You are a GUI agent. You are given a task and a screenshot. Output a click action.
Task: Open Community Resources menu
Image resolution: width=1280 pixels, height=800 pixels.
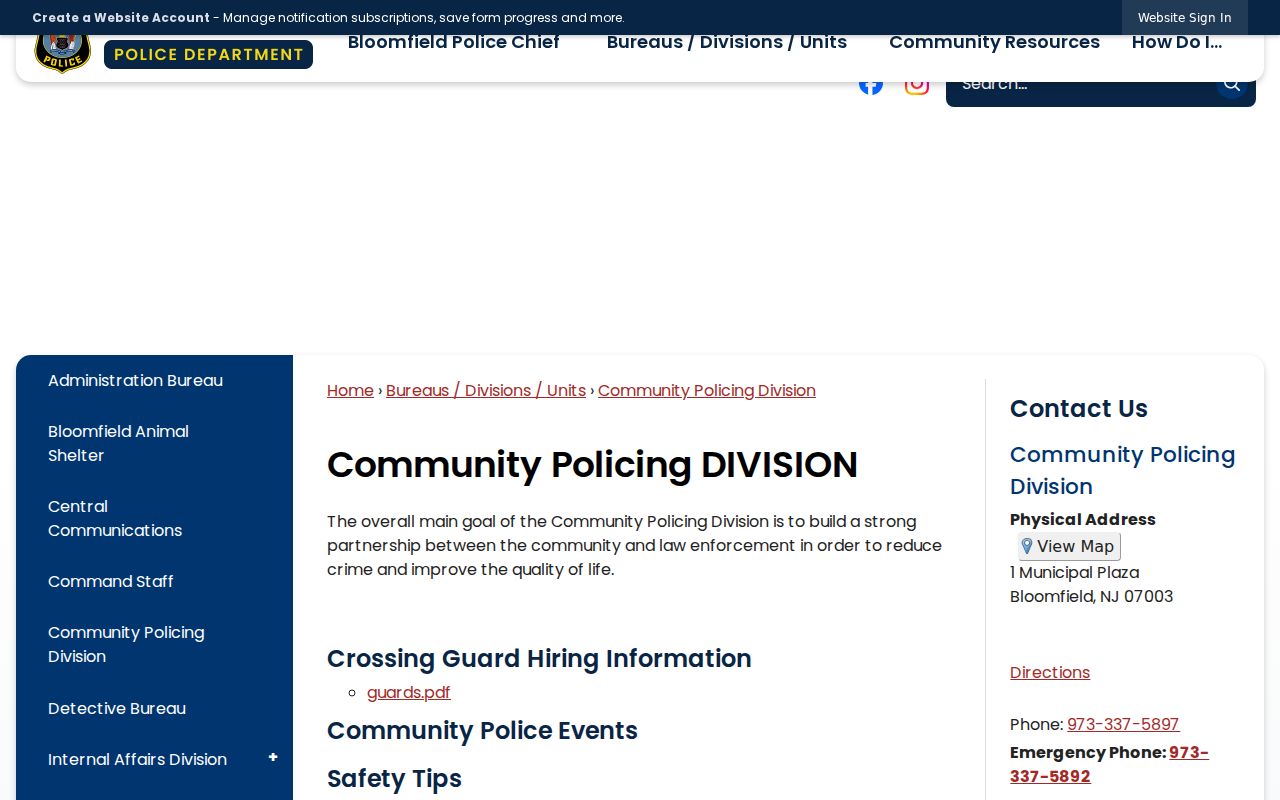click(994, 42)
